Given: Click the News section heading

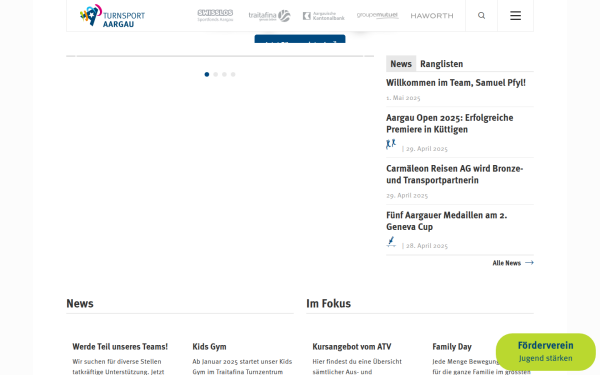Looking at the screenshot, I should 80,303.
